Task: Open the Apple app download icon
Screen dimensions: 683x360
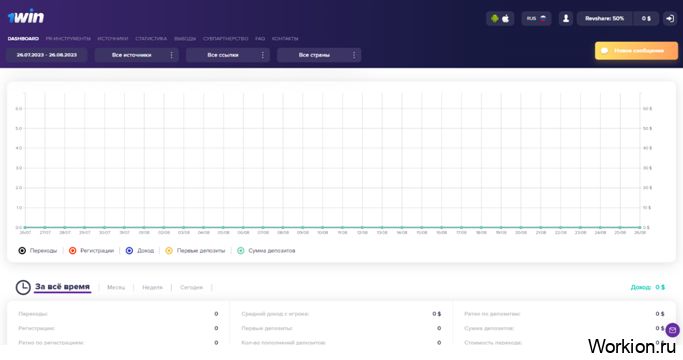Action: 506,19
